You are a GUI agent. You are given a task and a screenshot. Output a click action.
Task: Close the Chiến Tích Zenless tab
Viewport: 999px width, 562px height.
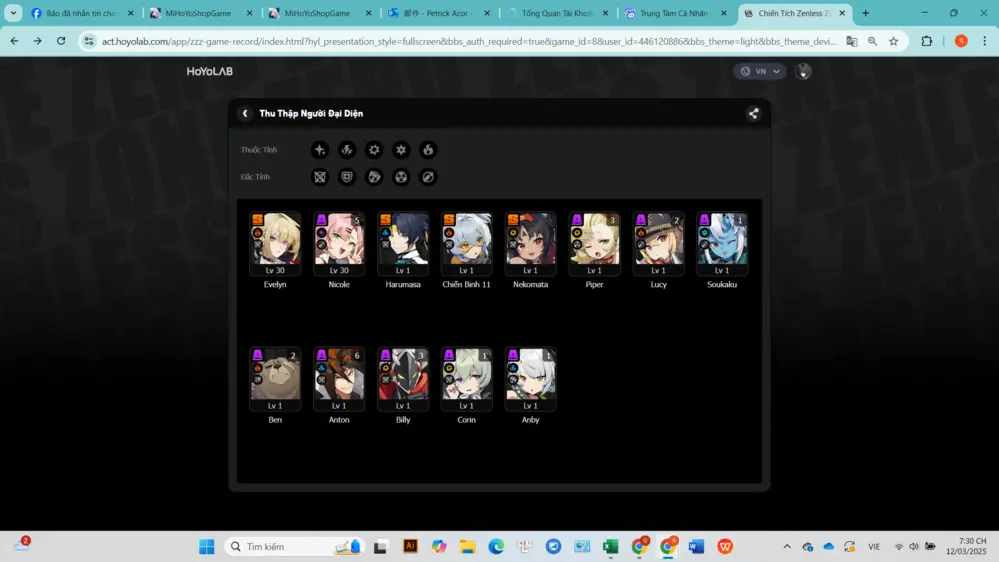coord(842,13)
